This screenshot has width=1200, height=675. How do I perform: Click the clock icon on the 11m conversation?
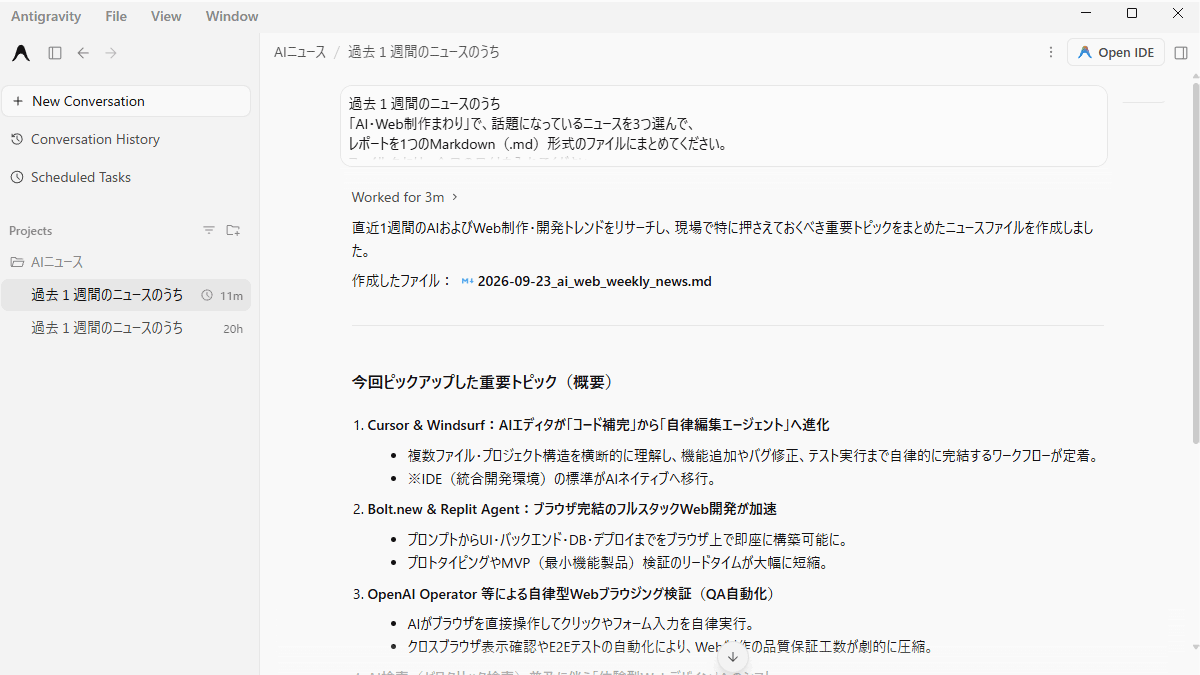[x=207, y=295]
